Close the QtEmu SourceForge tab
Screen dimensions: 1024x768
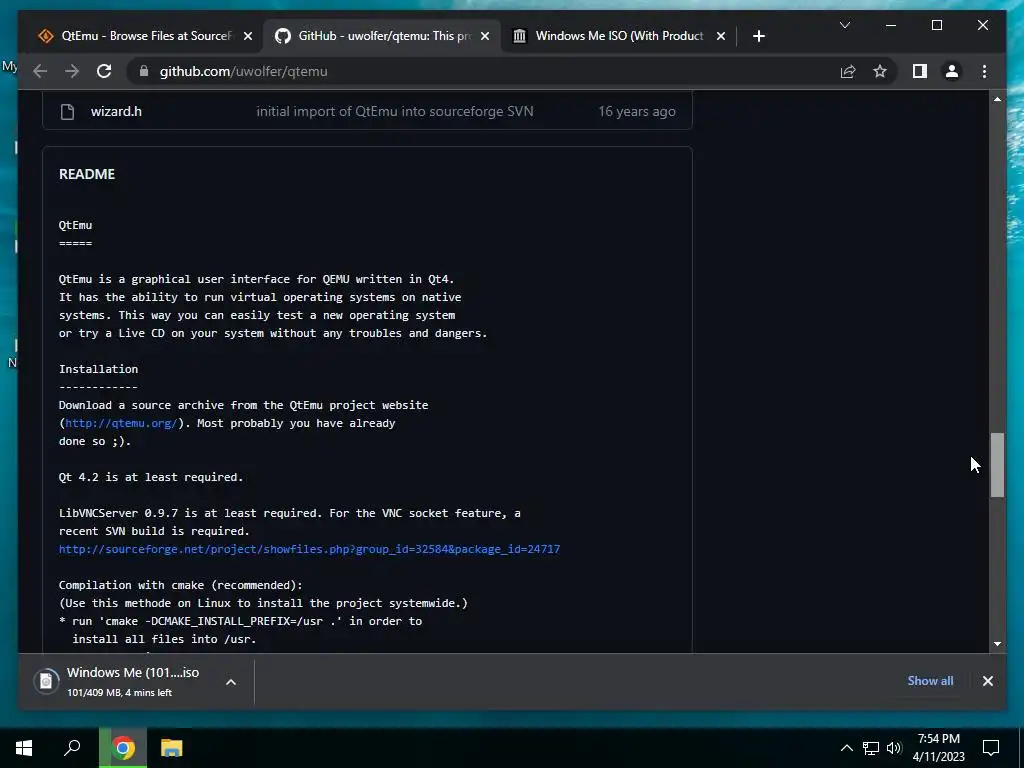tap(248, 36)
